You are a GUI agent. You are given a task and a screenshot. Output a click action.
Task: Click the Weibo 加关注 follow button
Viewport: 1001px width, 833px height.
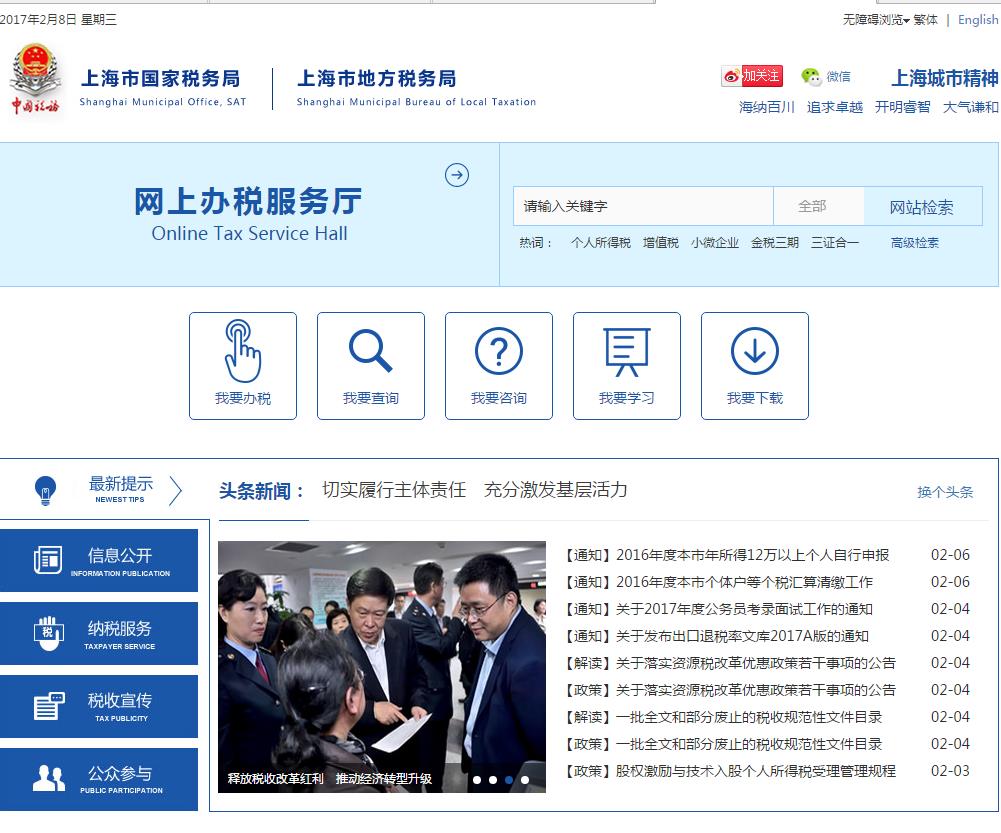pyautogui.click(x=752, y=76)
